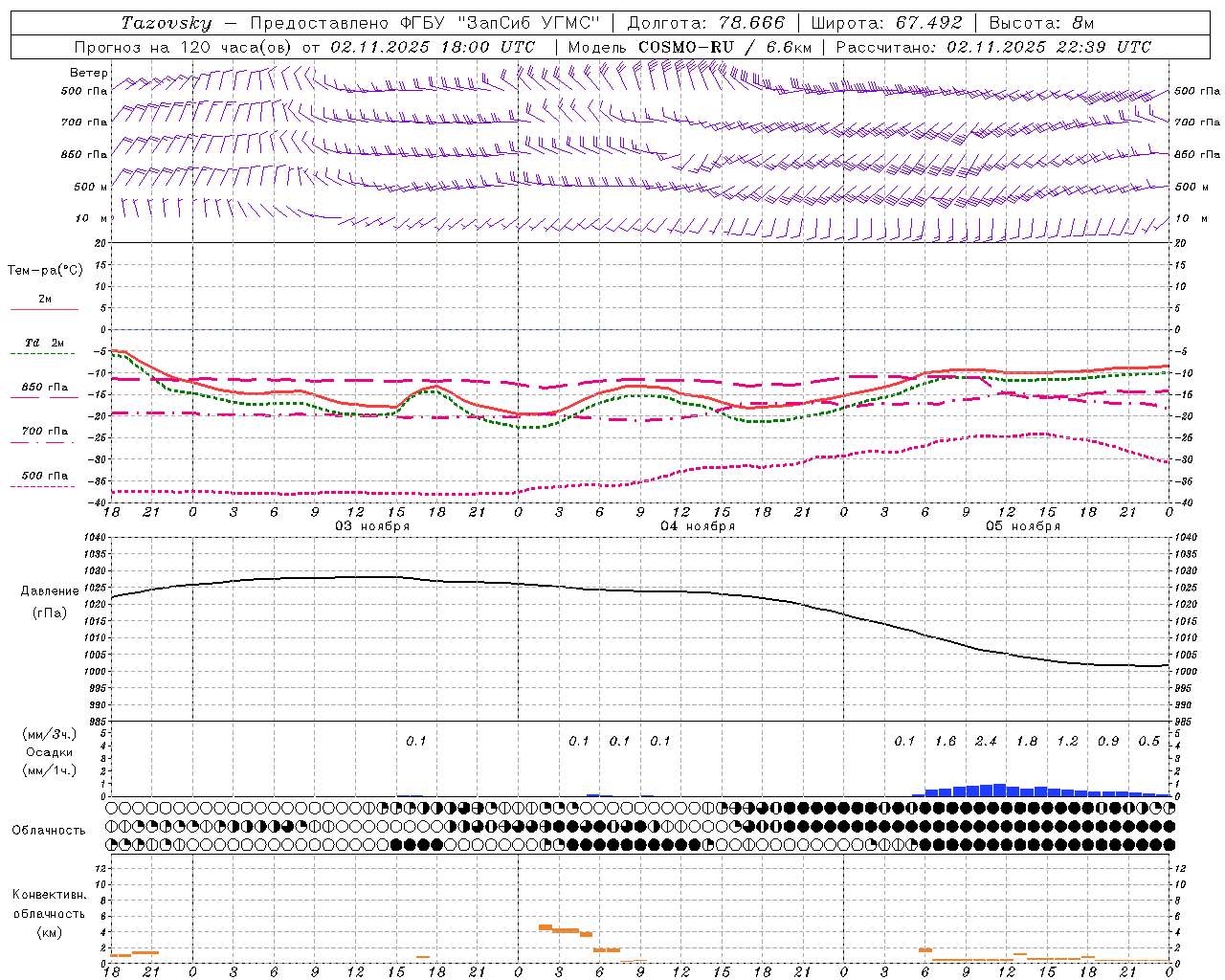Click the Облачность cloud cover label
Screen dimensions: 1225x980
point(49,830)
